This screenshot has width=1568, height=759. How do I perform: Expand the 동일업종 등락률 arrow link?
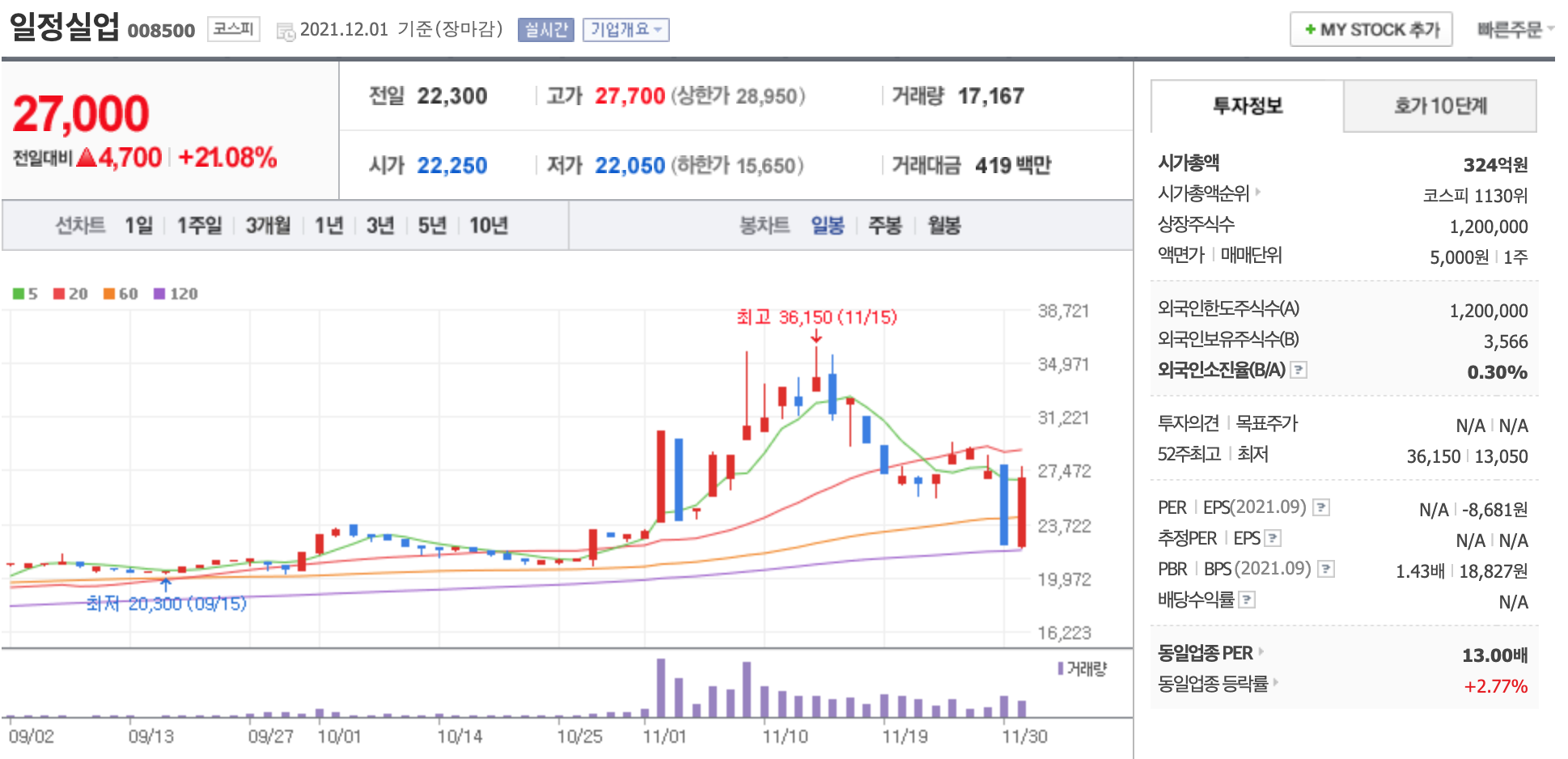tap(1276, 682)
